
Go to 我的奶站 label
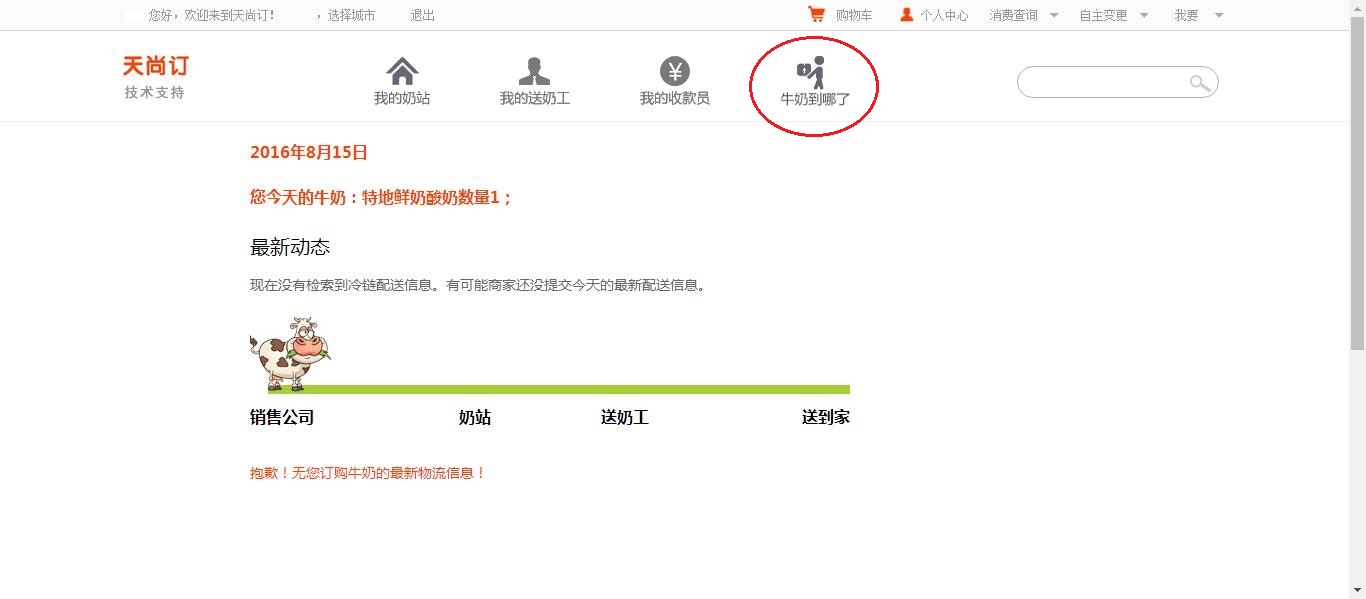click(x=402, y=99)
